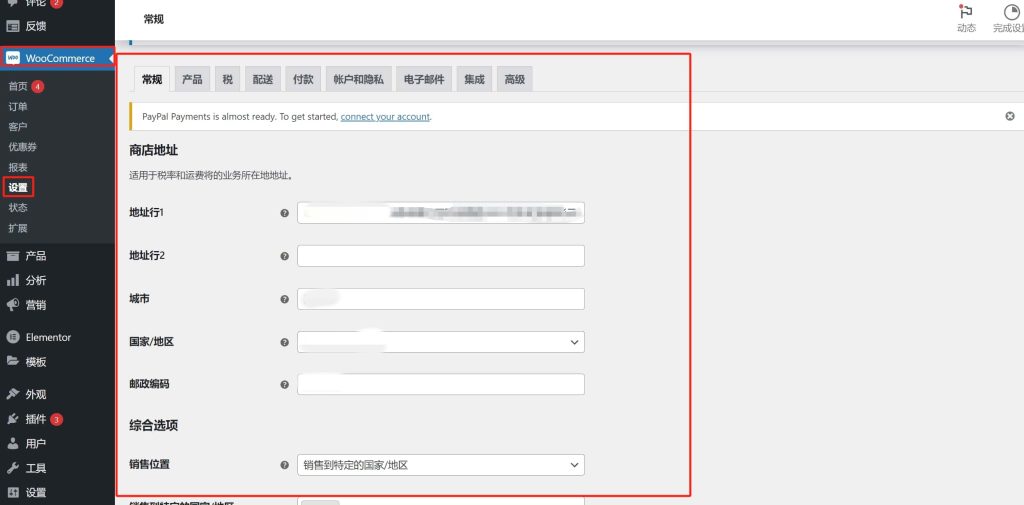This screenshot has width=1024, height=505.
Task: Open the 反馈 sidebar menu icon
Action: pyautogui.click(x=12, y=26)
